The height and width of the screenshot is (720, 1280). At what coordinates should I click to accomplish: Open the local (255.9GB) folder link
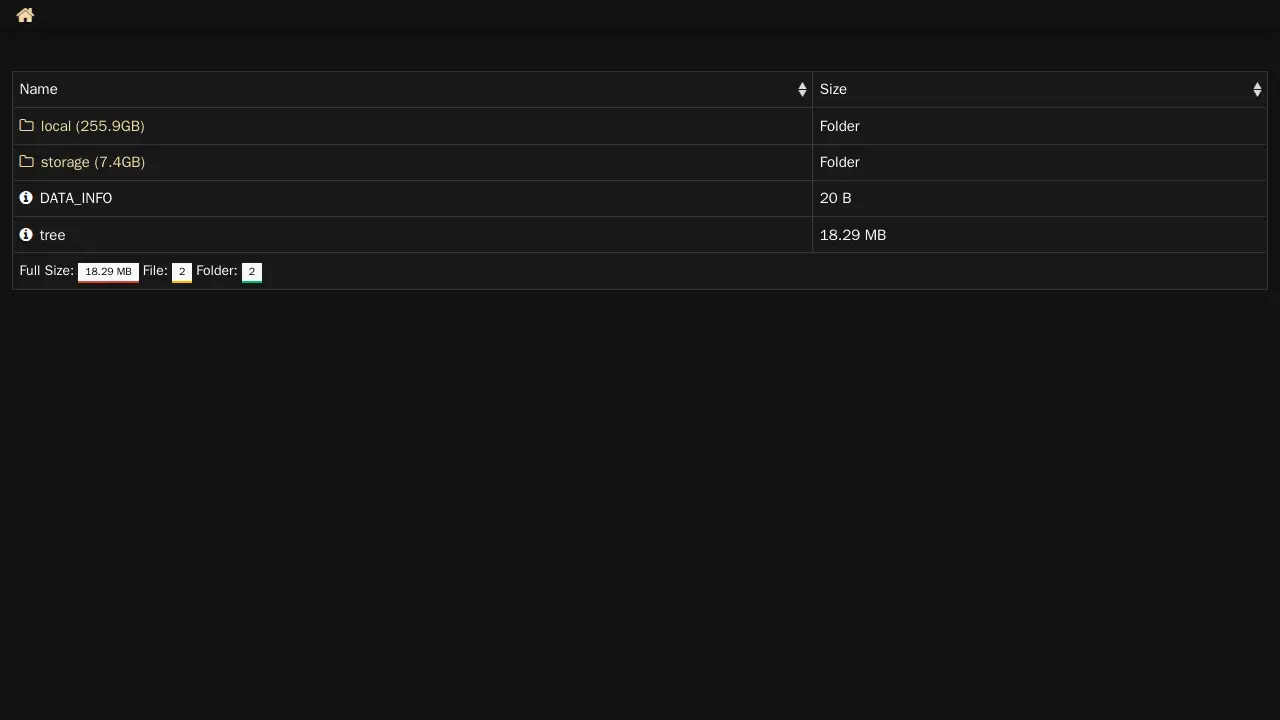[92, 126]
